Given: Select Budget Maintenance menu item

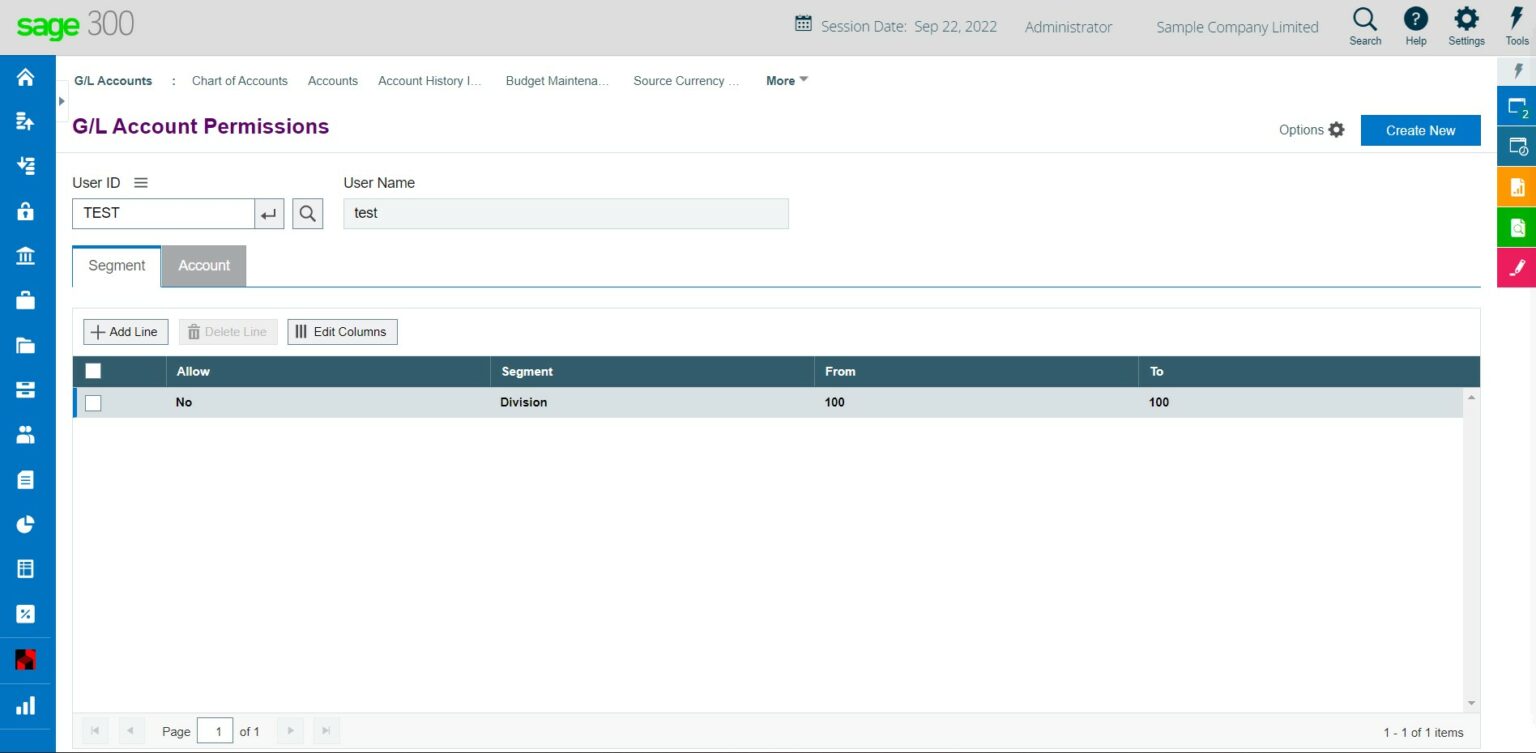Looking at the screenshot, I should click(558, 80).
